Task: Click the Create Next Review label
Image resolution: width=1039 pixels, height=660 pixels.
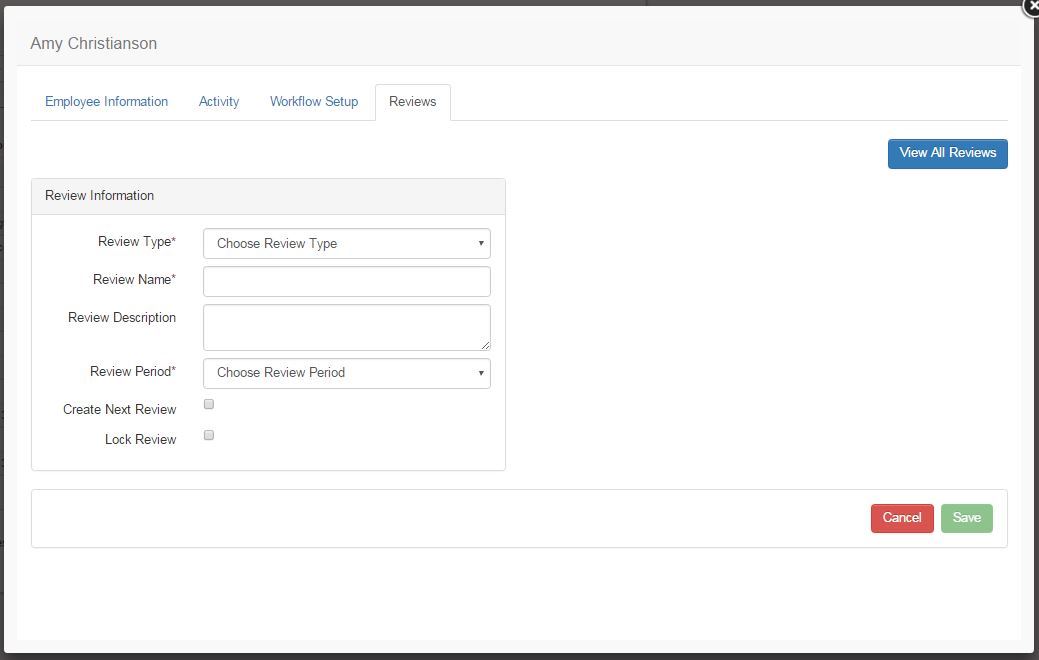Action: pos(120,410)
